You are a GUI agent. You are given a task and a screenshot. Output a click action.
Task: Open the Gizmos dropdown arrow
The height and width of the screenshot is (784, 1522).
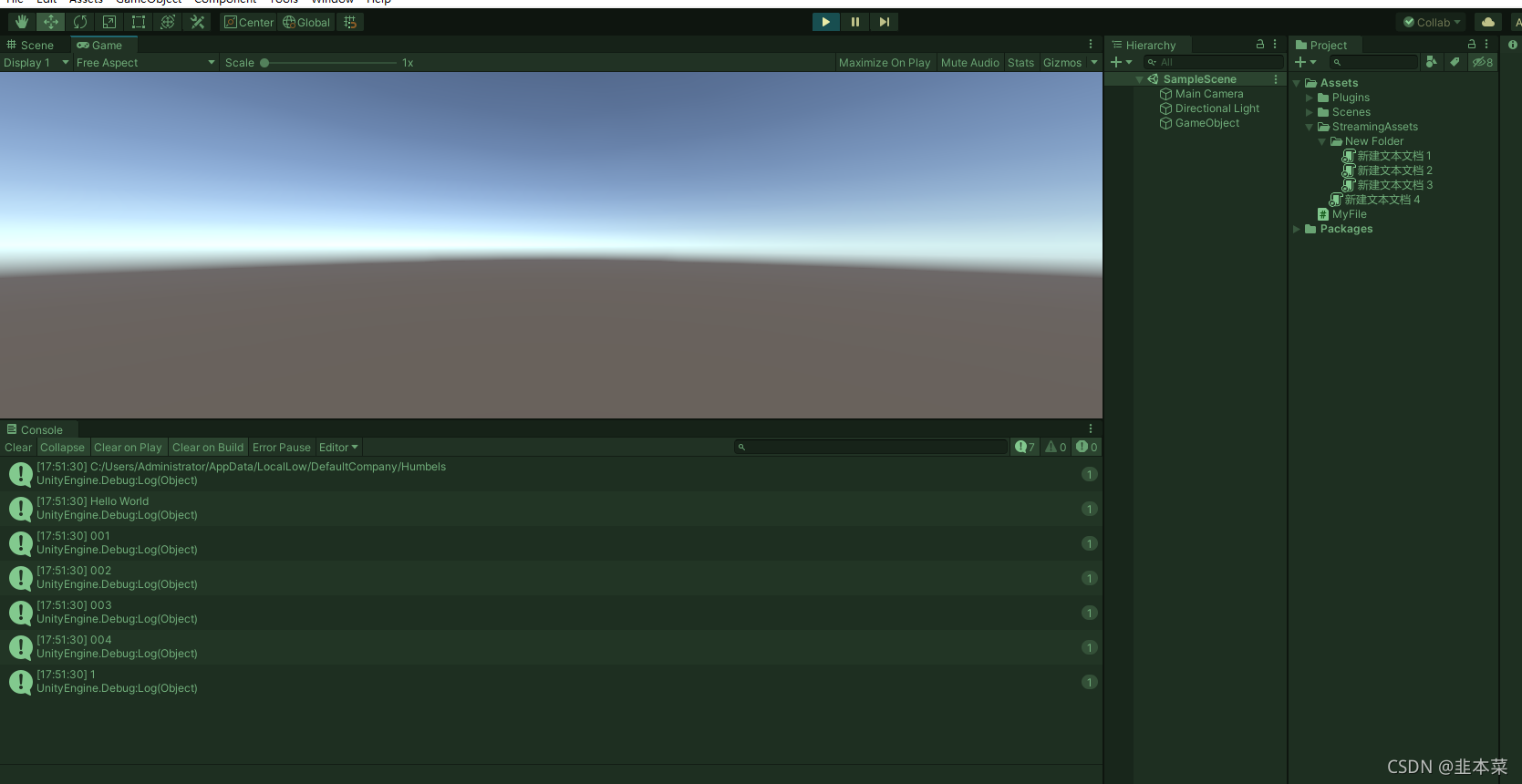[1094, 63]
